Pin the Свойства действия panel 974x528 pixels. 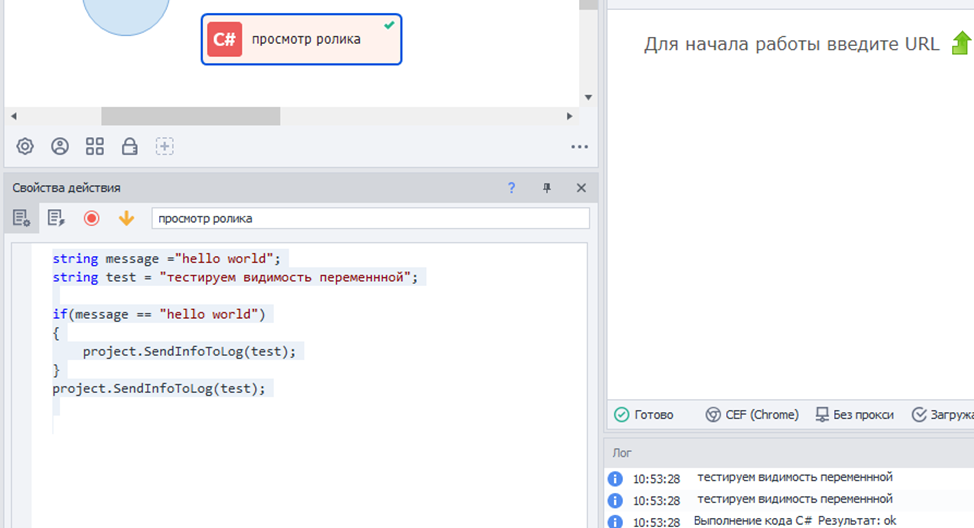click(x=547, y=188)
